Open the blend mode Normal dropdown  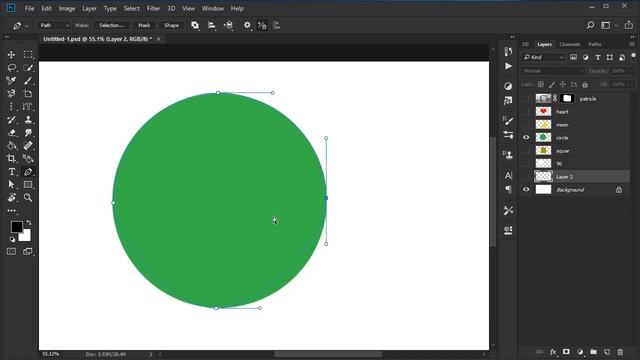pos(553,71)
